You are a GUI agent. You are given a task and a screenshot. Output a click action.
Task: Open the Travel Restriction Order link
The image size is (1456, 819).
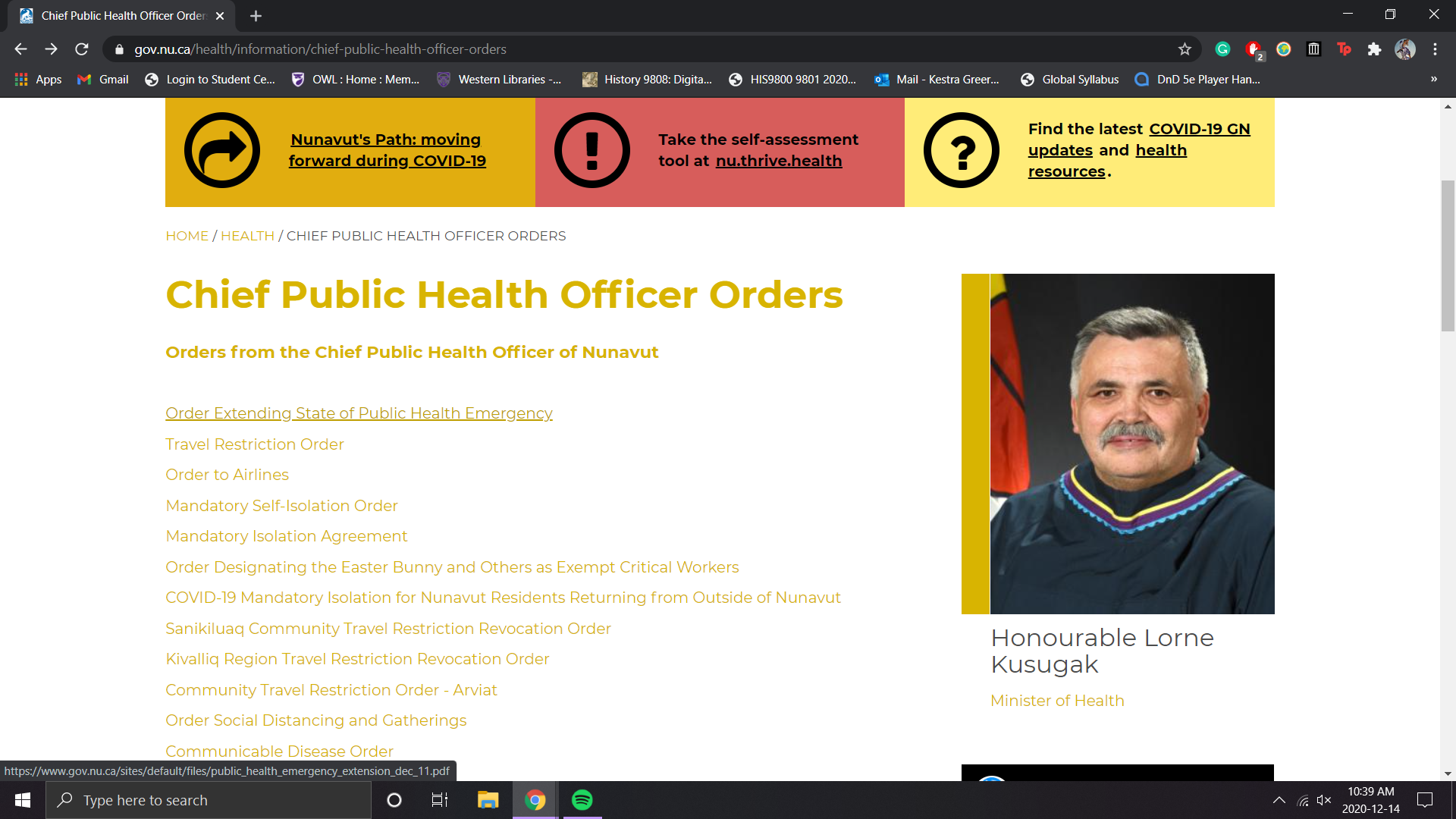tap(255, 444)
